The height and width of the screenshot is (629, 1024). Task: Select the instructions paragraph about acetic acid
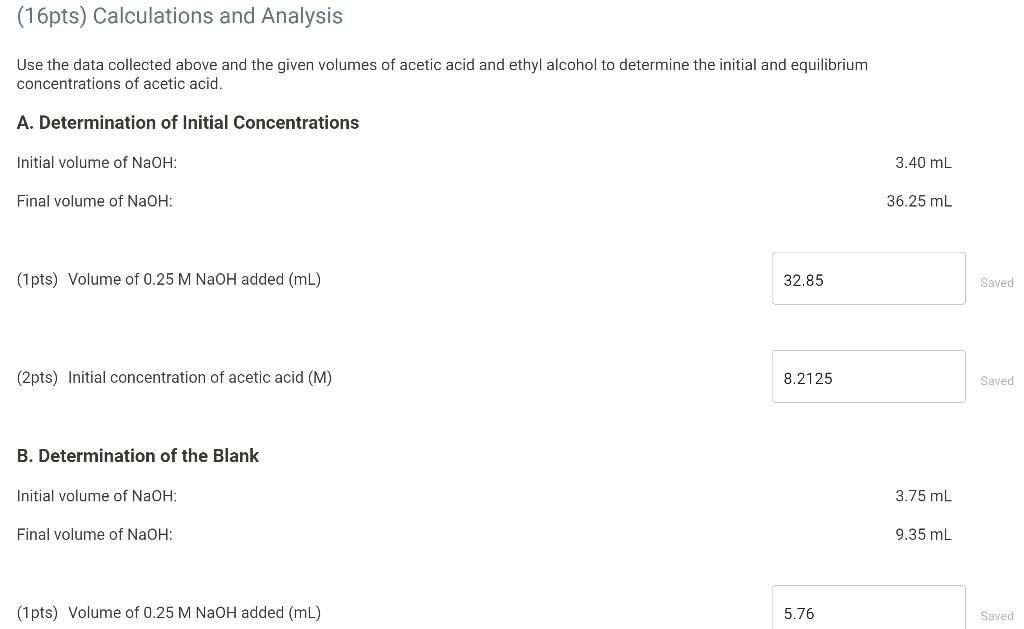(x=442, y=74)
